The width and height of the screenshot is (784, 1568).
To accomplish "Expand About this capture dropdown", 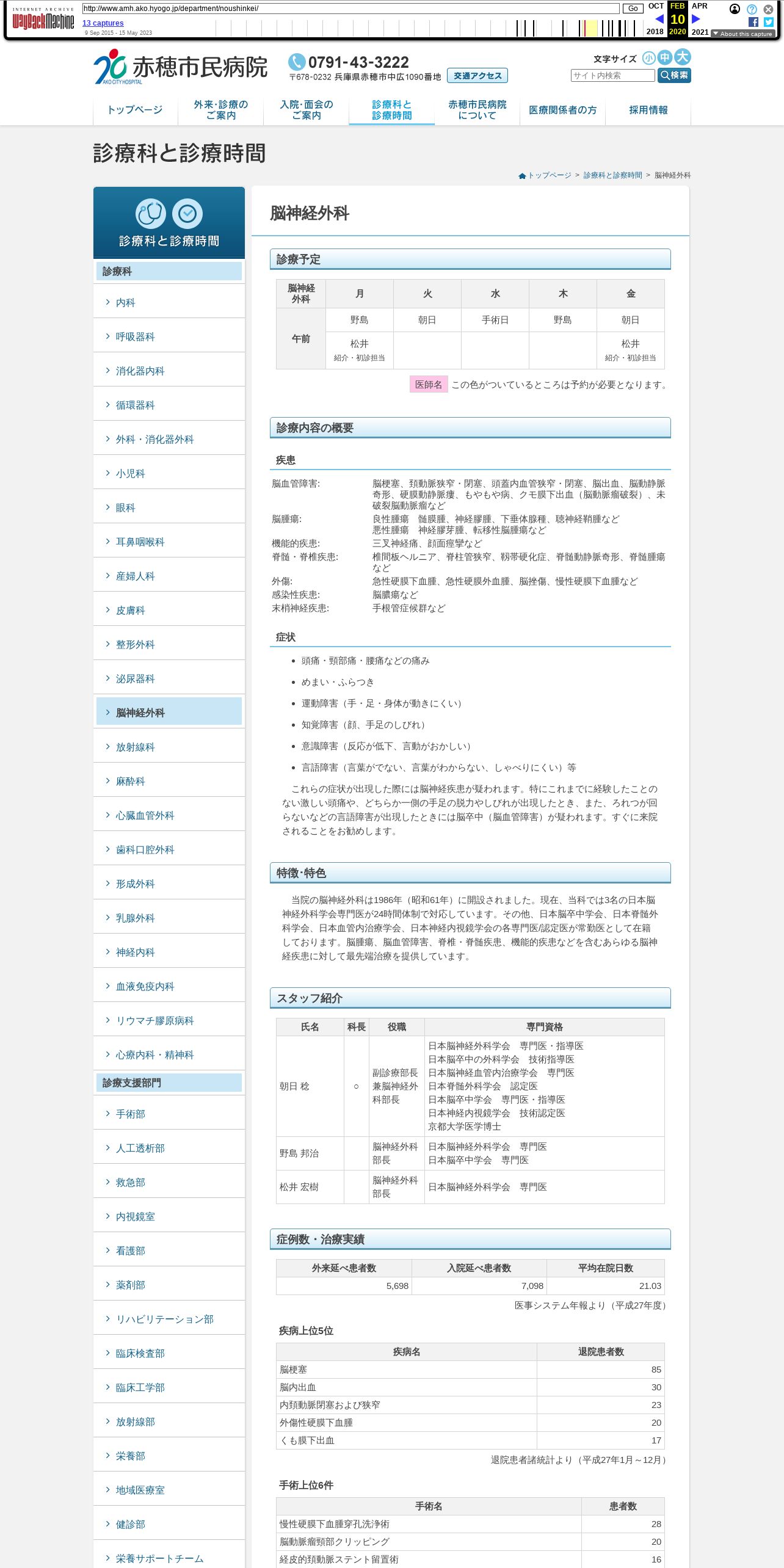I will (x=743, y=34).
